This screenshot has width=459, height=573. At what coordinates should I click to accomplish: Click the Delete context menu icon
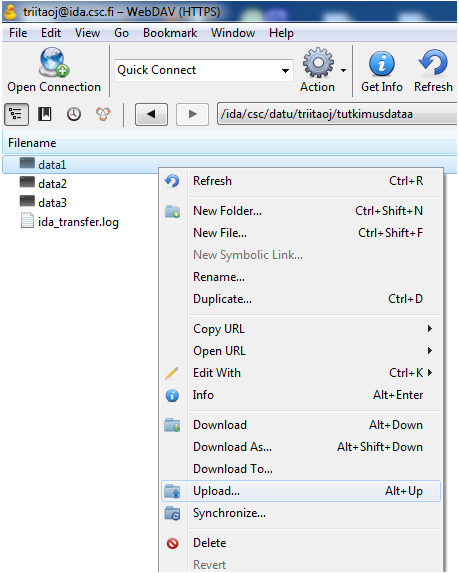(172, 543)
